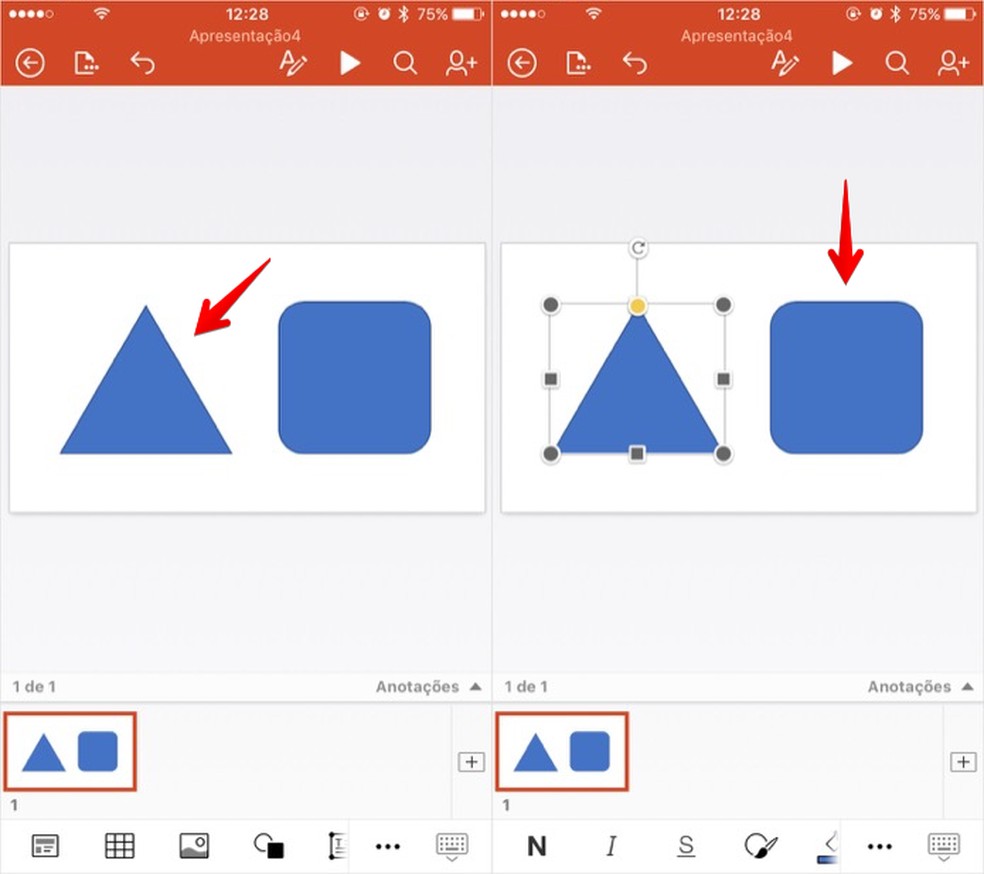984x874 pixels.
Task: Select slide 1 thumbnail in right screen
Action: point(562,751)
